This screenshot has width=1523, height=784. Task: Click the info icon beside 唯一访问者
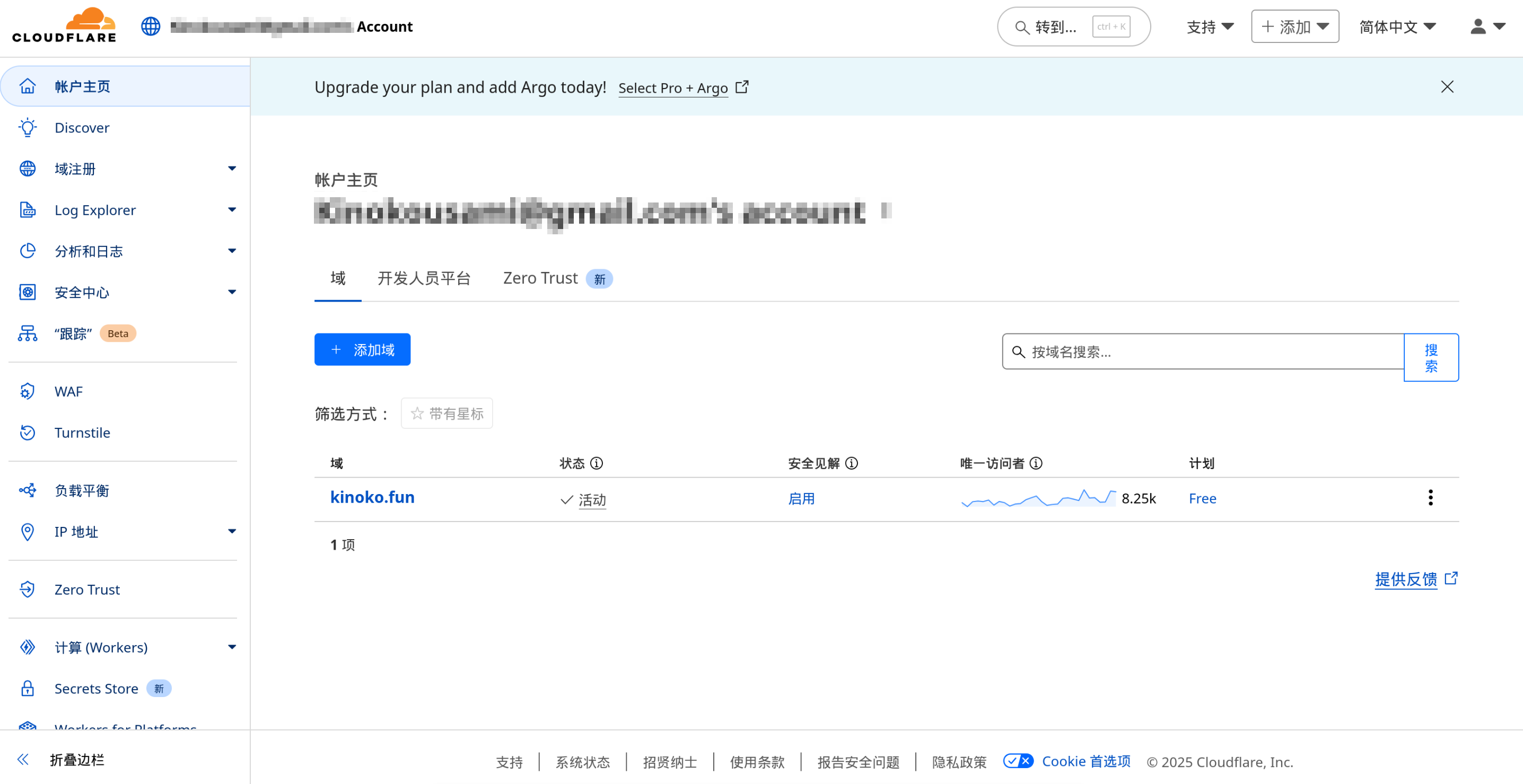1036,464
